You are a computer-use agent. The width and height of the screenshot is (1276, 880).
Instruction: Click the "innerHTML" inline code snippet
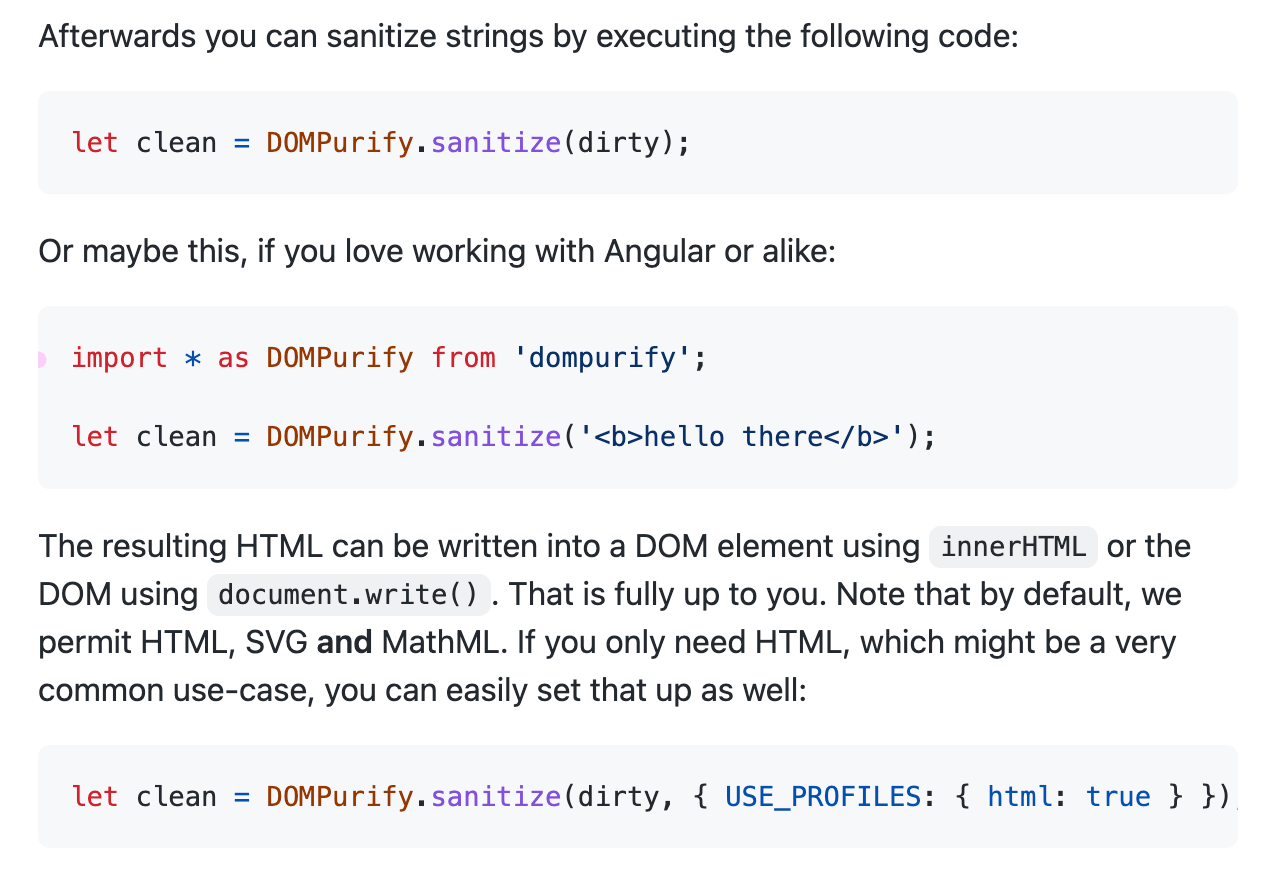pos(1013,547)
